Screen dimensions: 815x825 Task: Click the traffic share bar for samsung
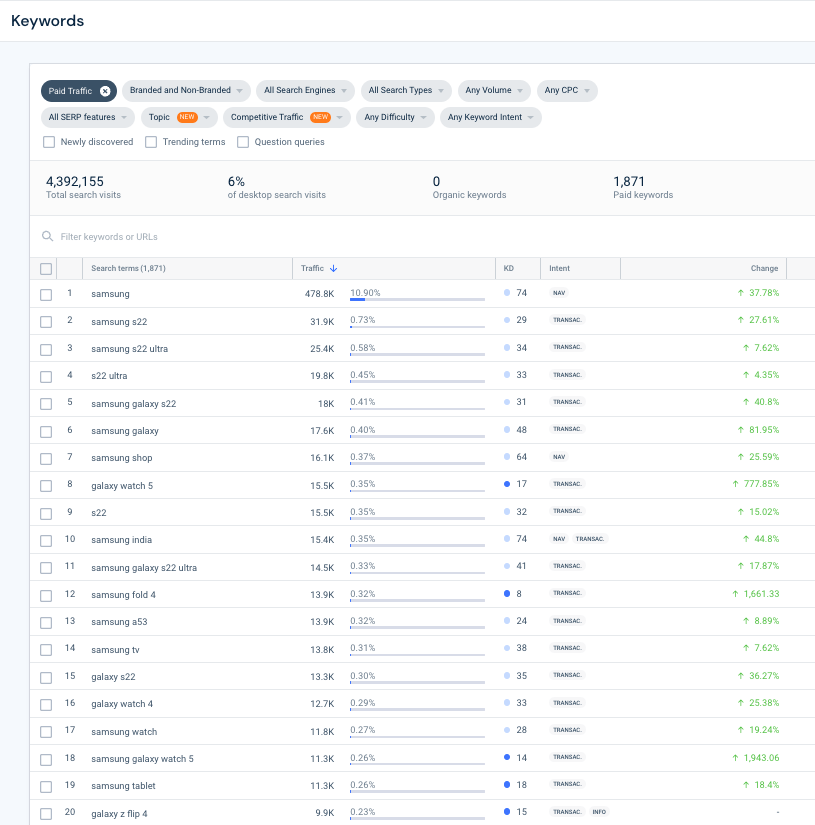point(417,299)
